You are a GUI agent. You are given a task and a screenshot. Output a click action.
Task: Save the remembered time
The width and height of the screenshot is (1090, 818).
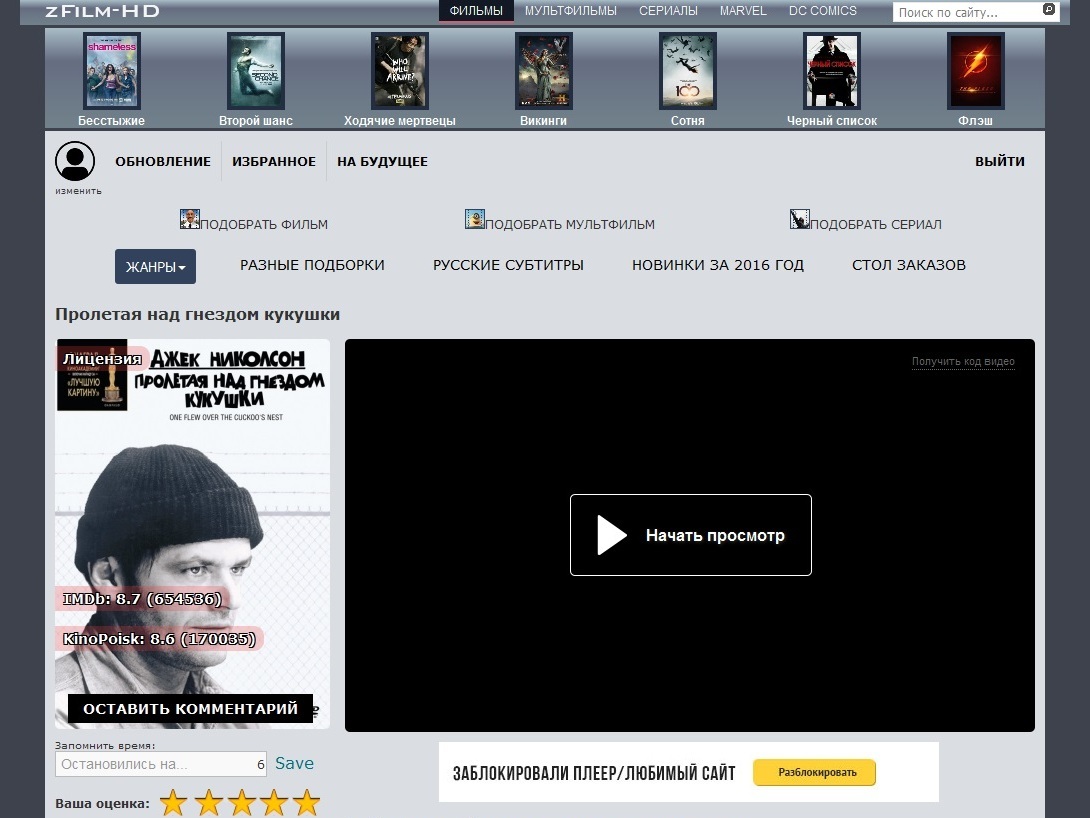[294, 763]
